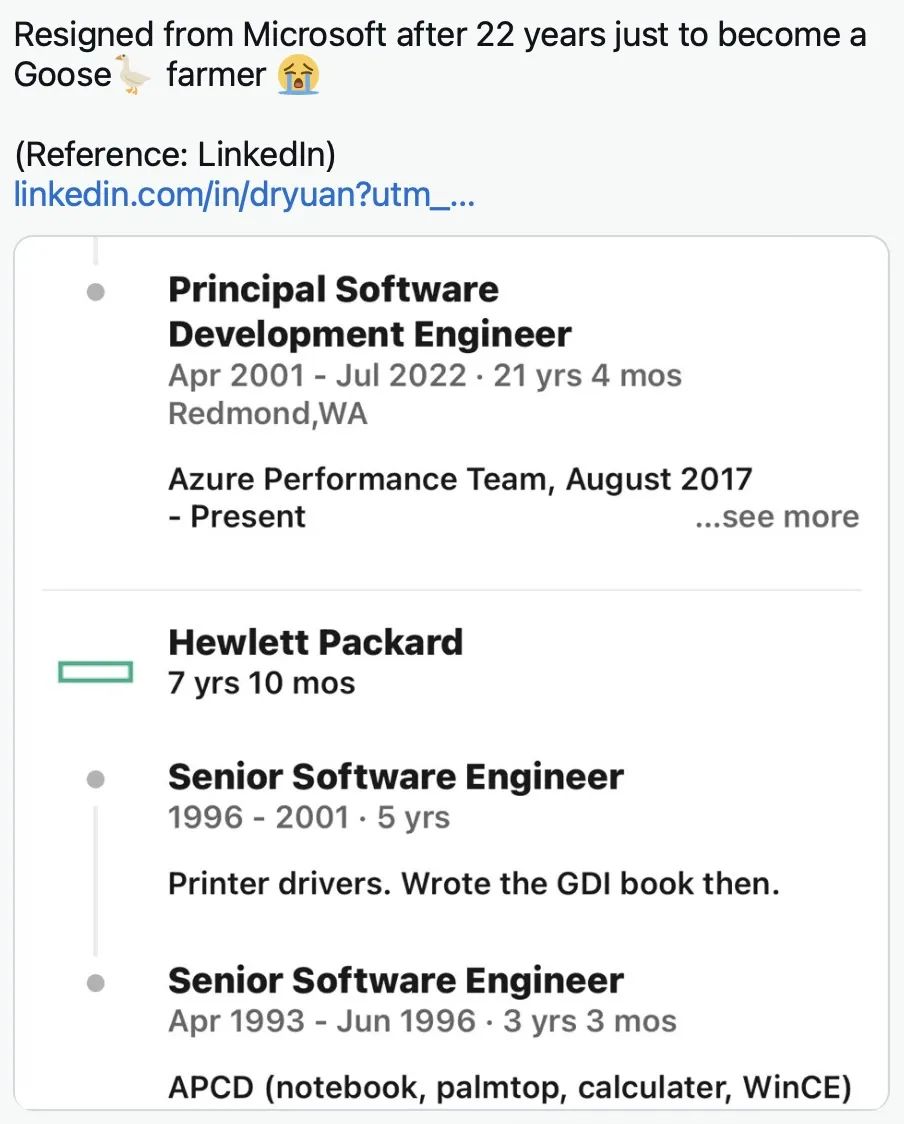Click the crying face emoji
Screen dimensions: 904x1124
(300, 75)
